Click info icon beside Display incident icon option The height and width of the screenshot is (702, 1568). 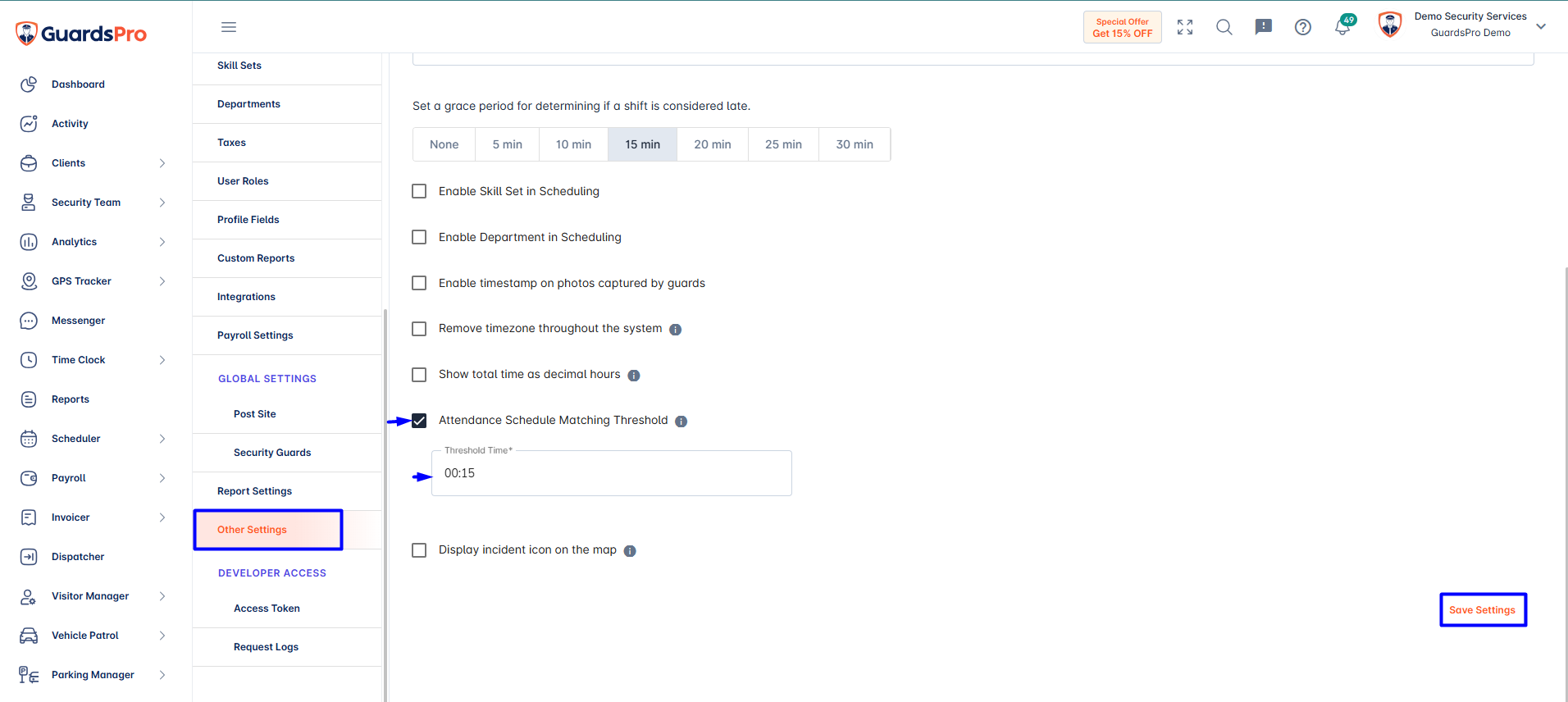[x=630, y=551]
